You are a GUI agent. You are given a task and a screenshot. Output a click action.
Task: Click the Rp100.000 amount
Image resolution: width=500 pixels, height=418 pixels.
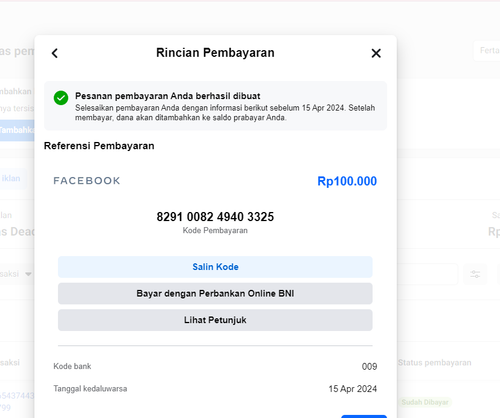[347, 181]
